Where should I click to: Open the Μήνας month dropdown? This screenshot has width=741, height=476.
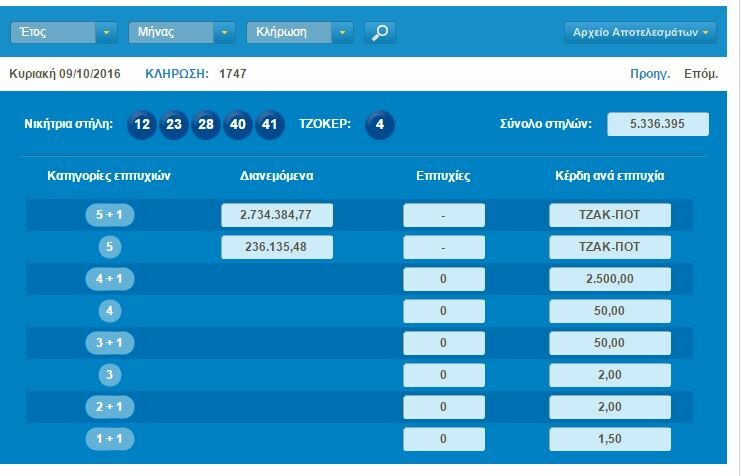182,33
